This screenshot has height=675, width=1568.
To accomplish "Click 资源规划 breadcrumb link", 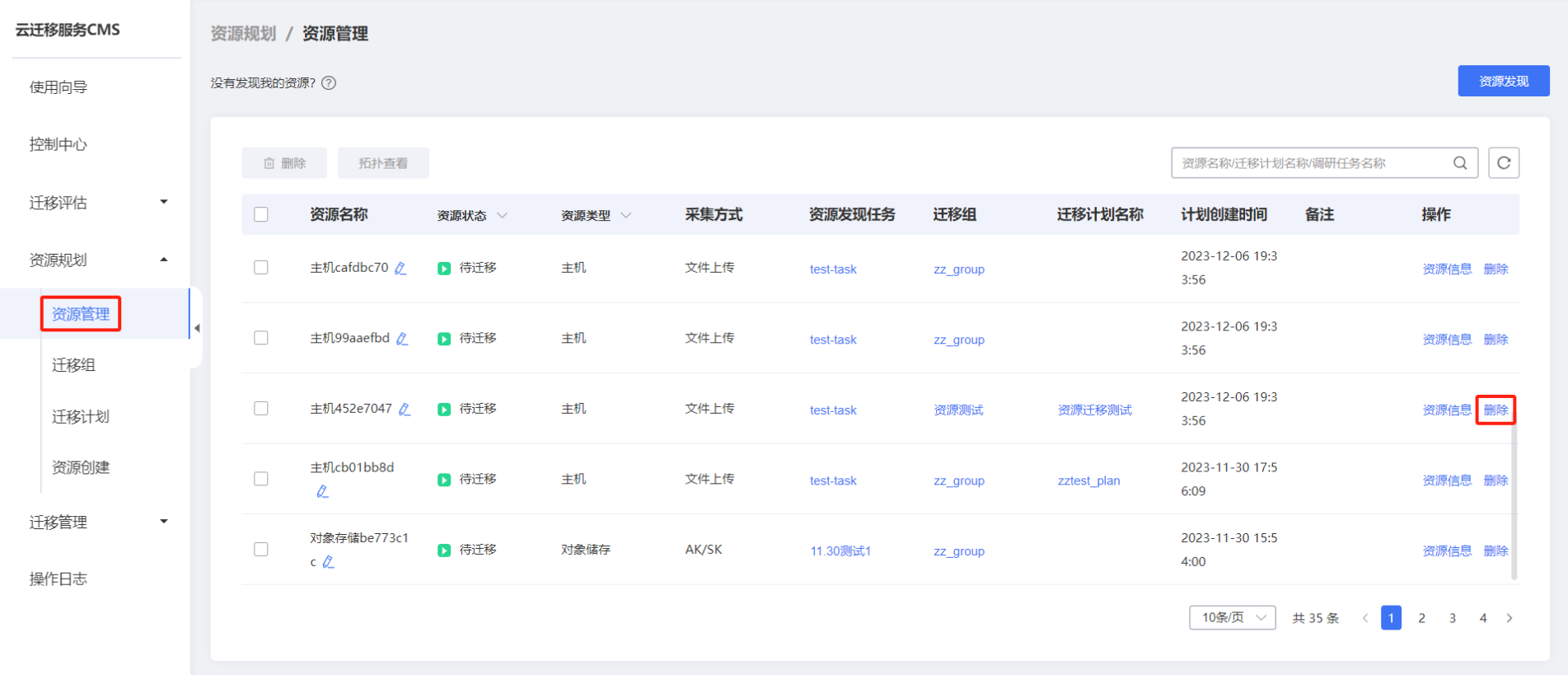I will pos(243,33).
